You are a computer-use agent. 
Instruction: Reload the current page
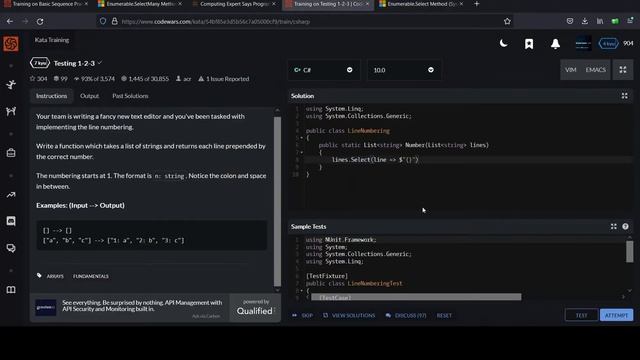click(x=40, y=21)
